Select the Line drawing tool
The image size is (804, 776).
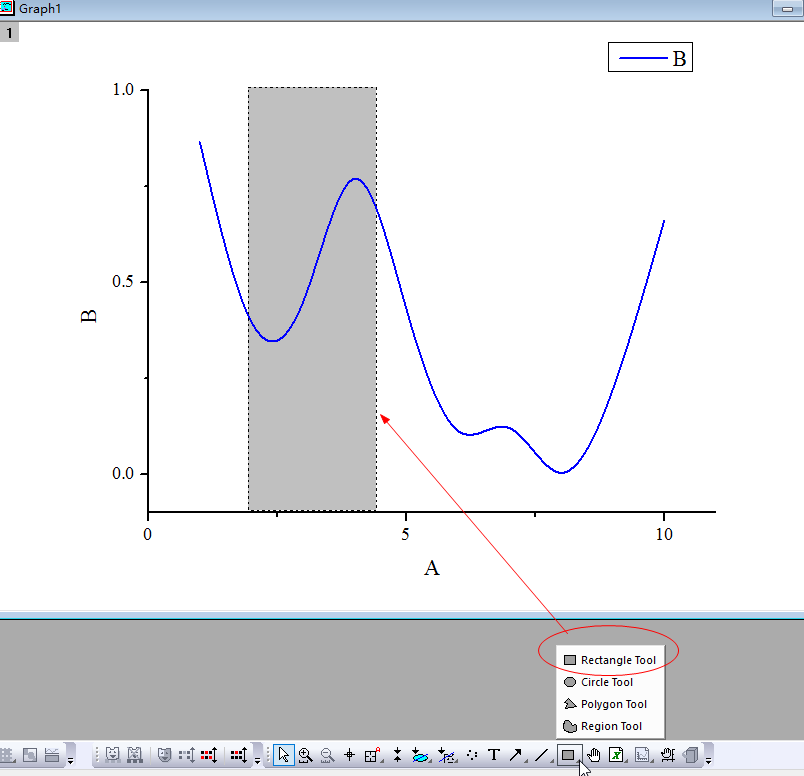point(541,755)
